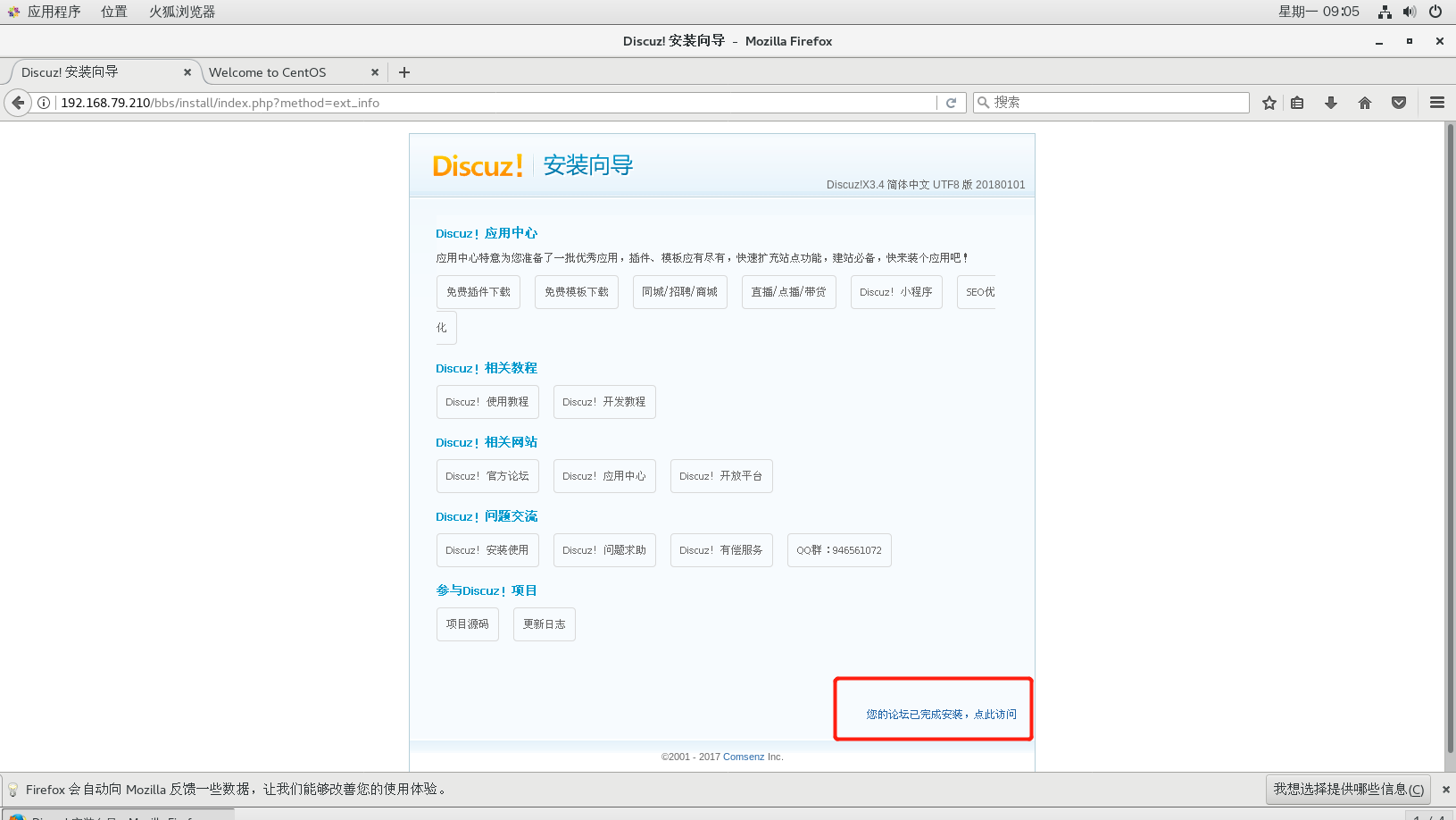This screenshot has height=820, width=1456.
Task: Go to the Firefox home icon
Action: point(1365,103)
